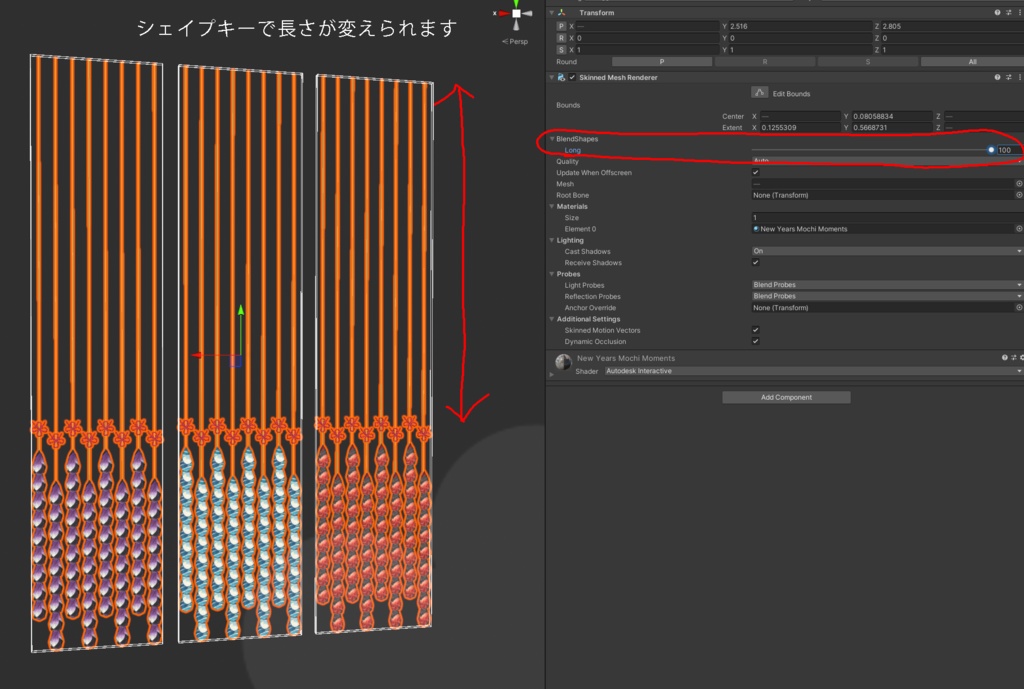This screenshot has height=689, width=1024.
Task: Open the material's preset icon
Action: pos(1014,357)
